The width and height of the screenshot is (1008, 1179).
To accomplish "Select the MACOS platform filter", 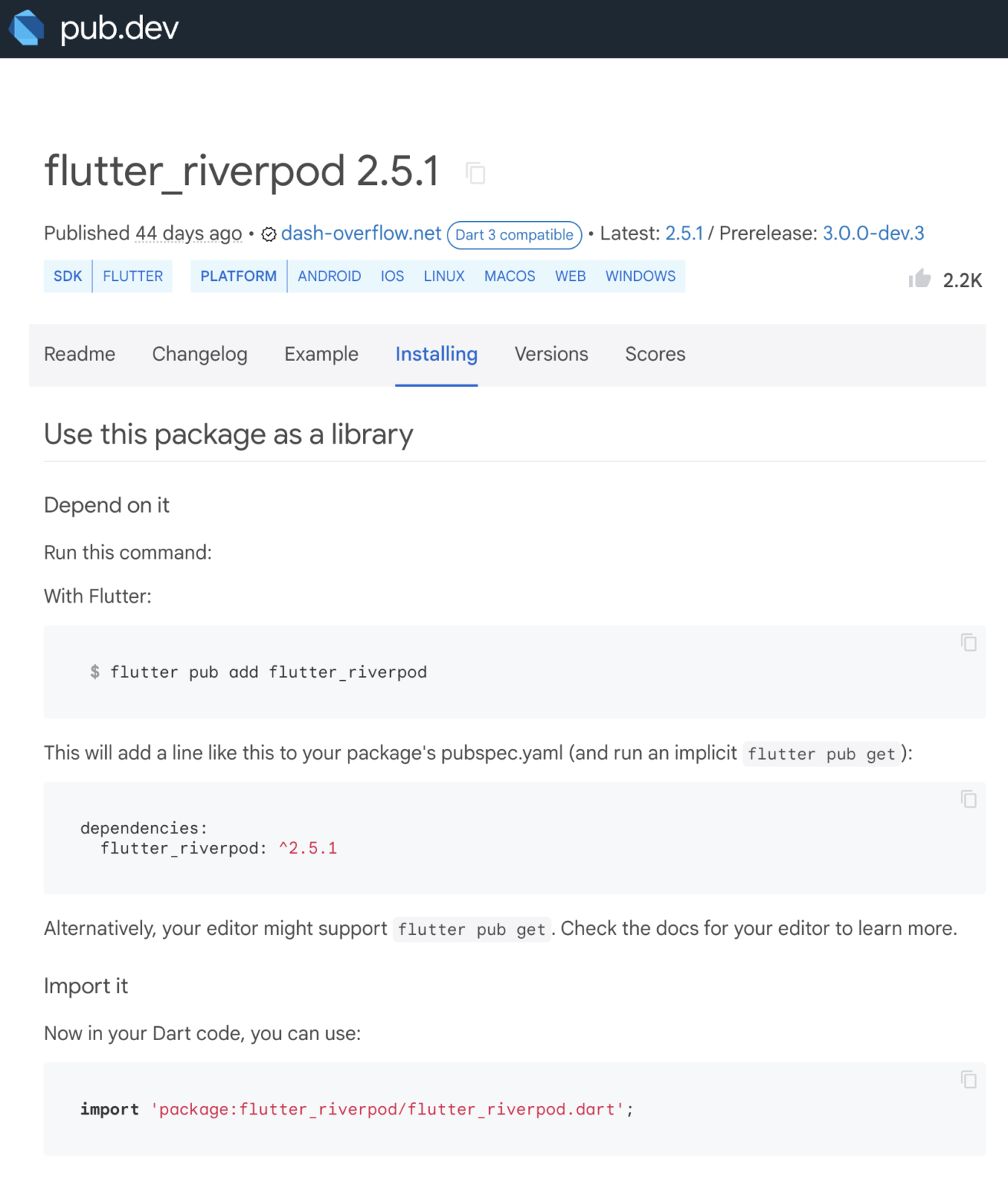I will click(x=509, y=276).
